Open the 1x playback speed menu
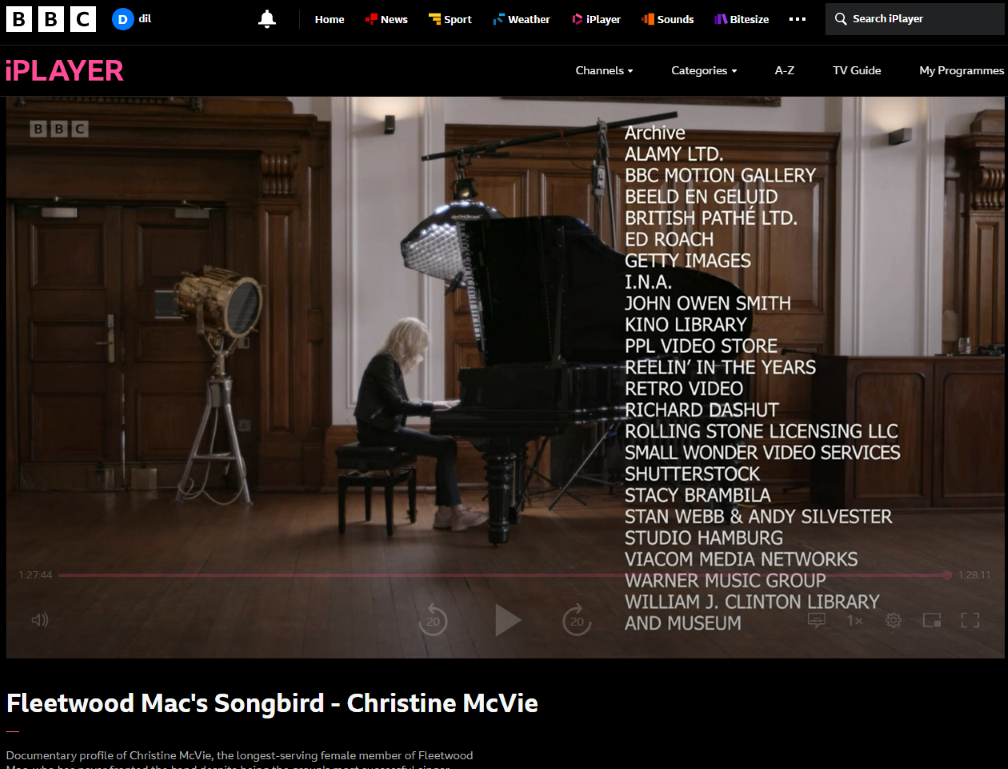Viewport: 1008px width, 769px height. (x=854, y=620)
